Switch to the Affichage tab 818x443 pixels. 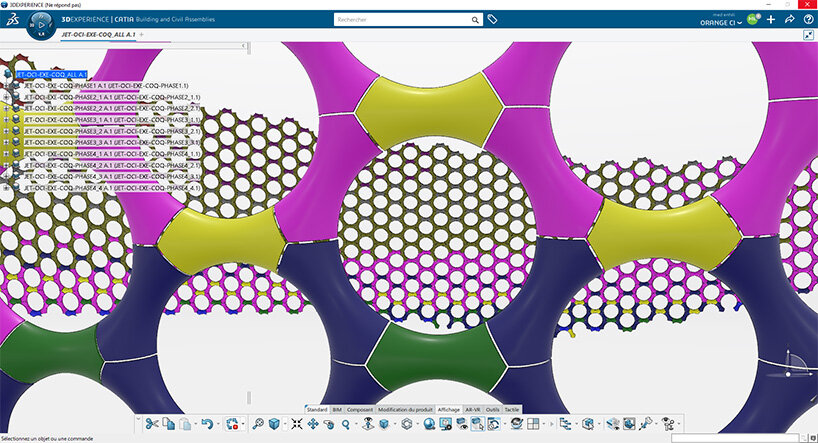[451, 410]
